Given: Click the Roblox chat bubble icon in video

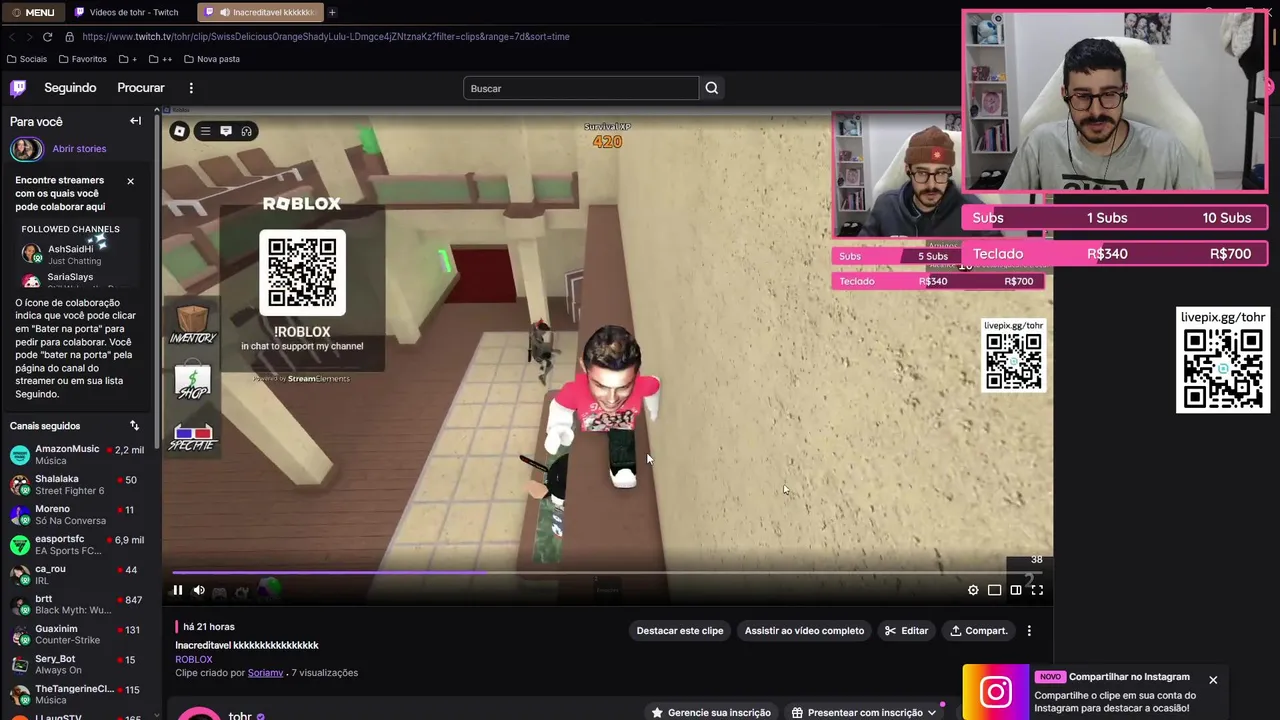Looking at the screenshot, I should (x=226, y=131).
